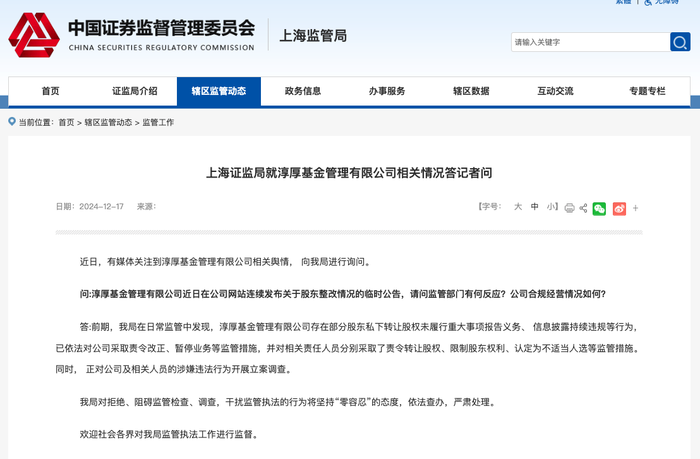Click the paragraph starting 答:前期
The width and height of the screenshot is (700, 459).
tap(349, 348)
